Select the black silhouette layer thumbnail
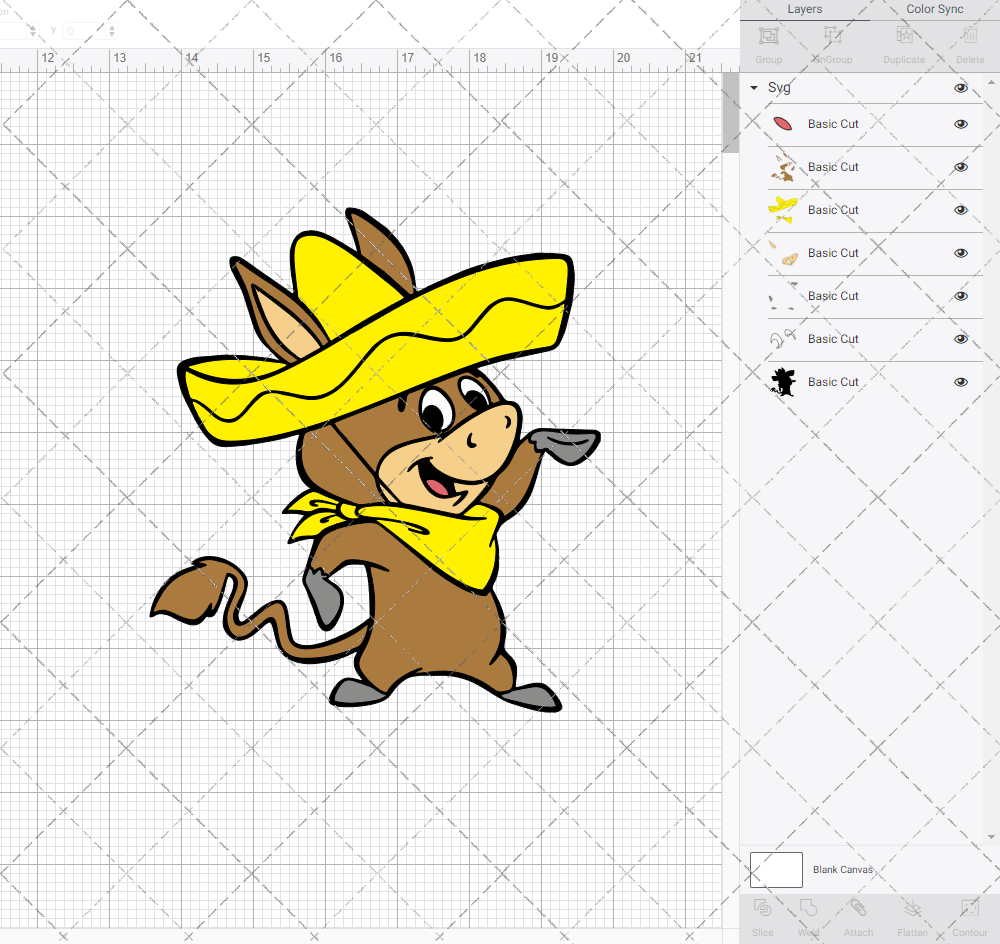The image size is (1000, 944). [x=783, y=382]
